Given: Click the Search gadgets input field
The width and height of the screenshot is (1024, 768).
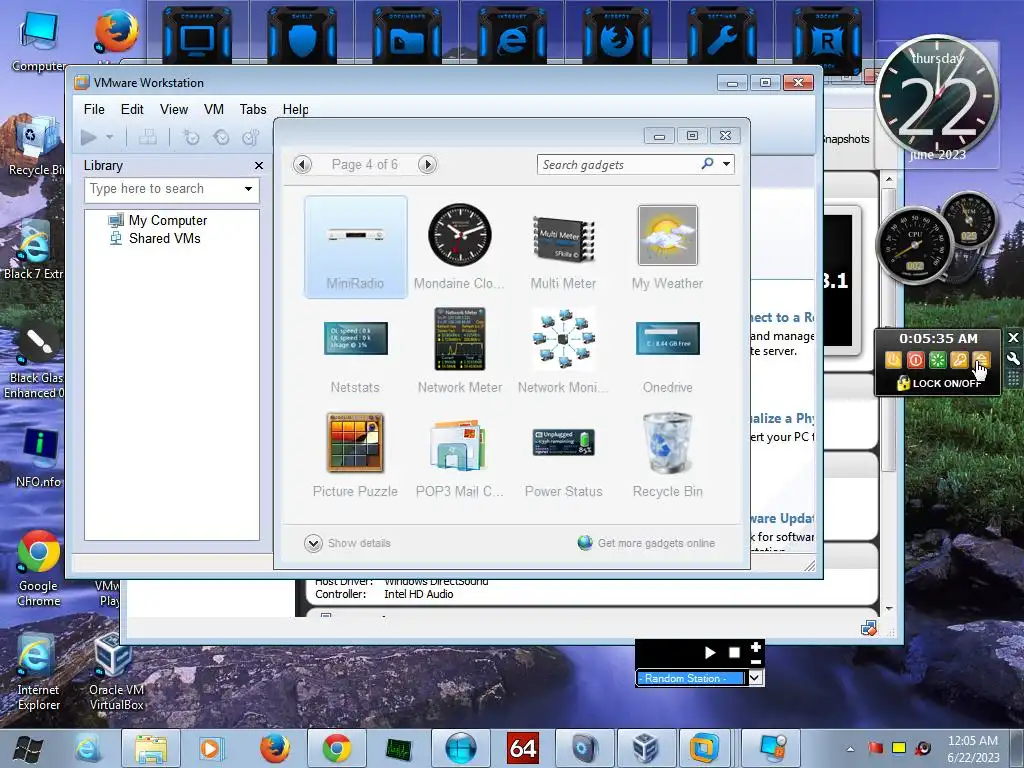Looking at the screenshot, I should 617,165.
